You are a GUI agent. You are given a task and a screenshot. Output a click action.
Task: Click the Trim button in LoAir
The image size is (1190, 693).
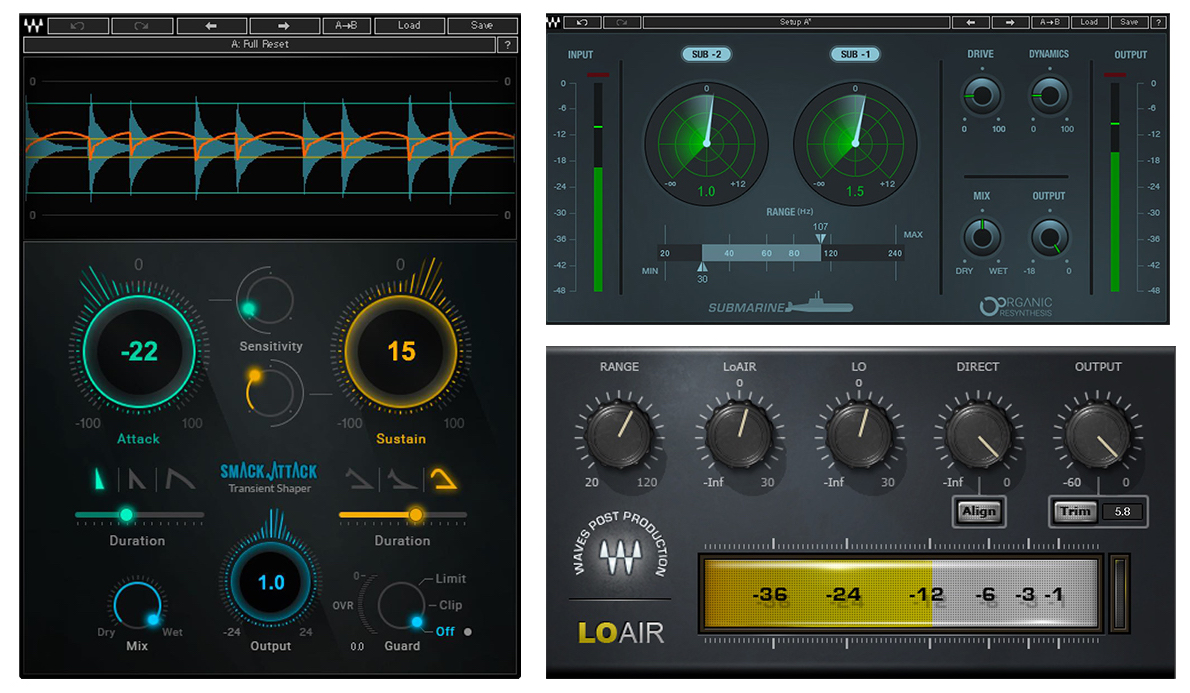coord(1075,512)
